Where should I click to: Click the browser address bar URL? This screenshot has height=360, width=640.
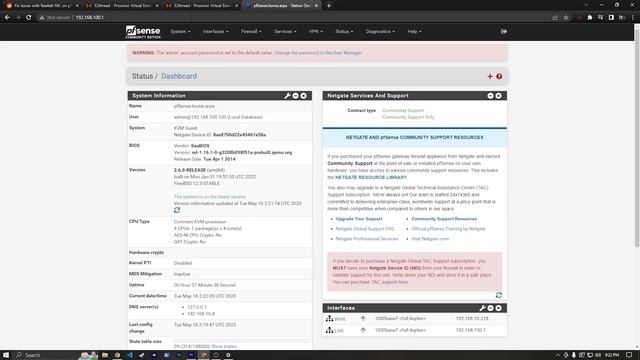[89, 18]
